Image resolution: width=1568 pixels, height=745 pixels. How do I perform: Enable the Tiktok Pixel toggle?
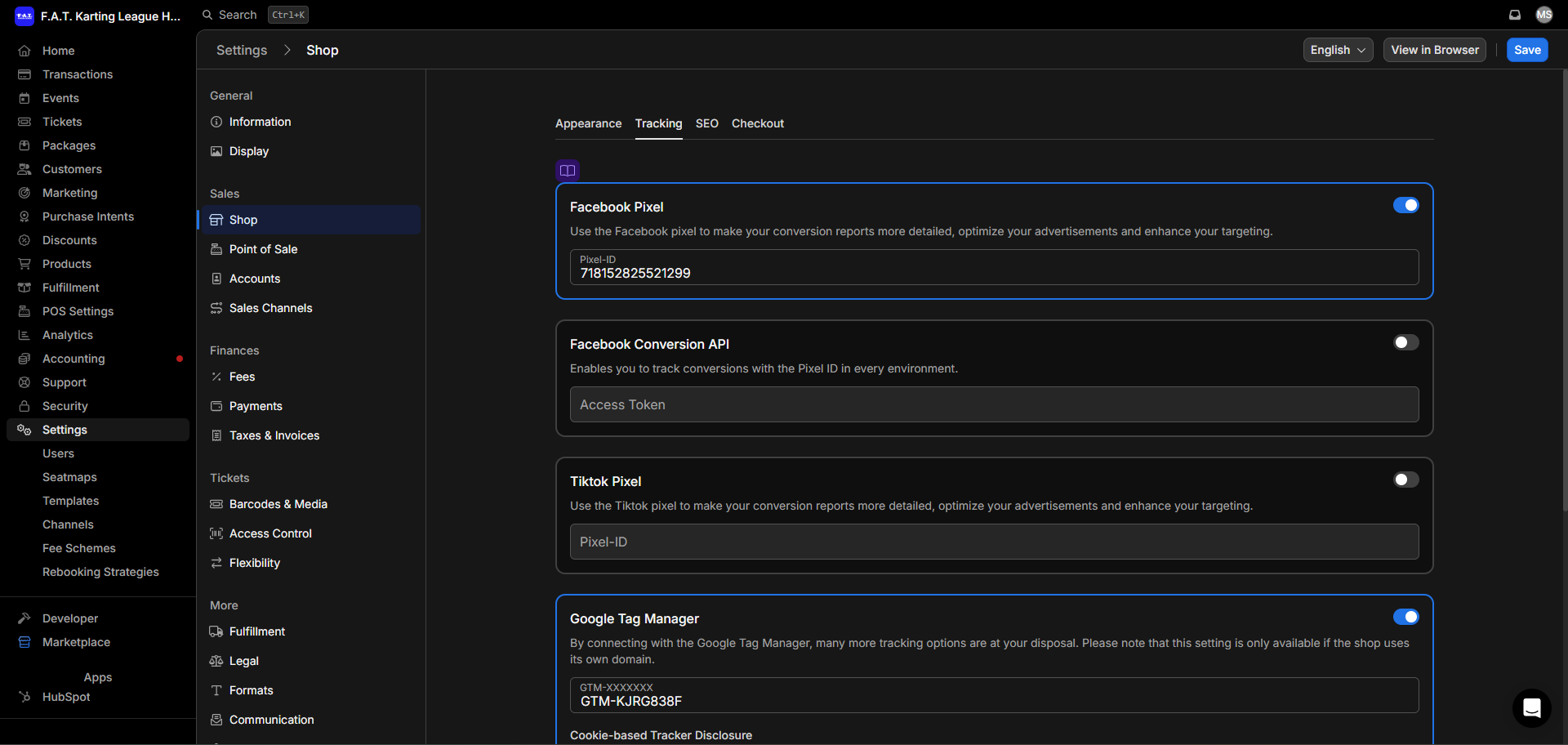pyautogui.click(x=1405, y=480)
